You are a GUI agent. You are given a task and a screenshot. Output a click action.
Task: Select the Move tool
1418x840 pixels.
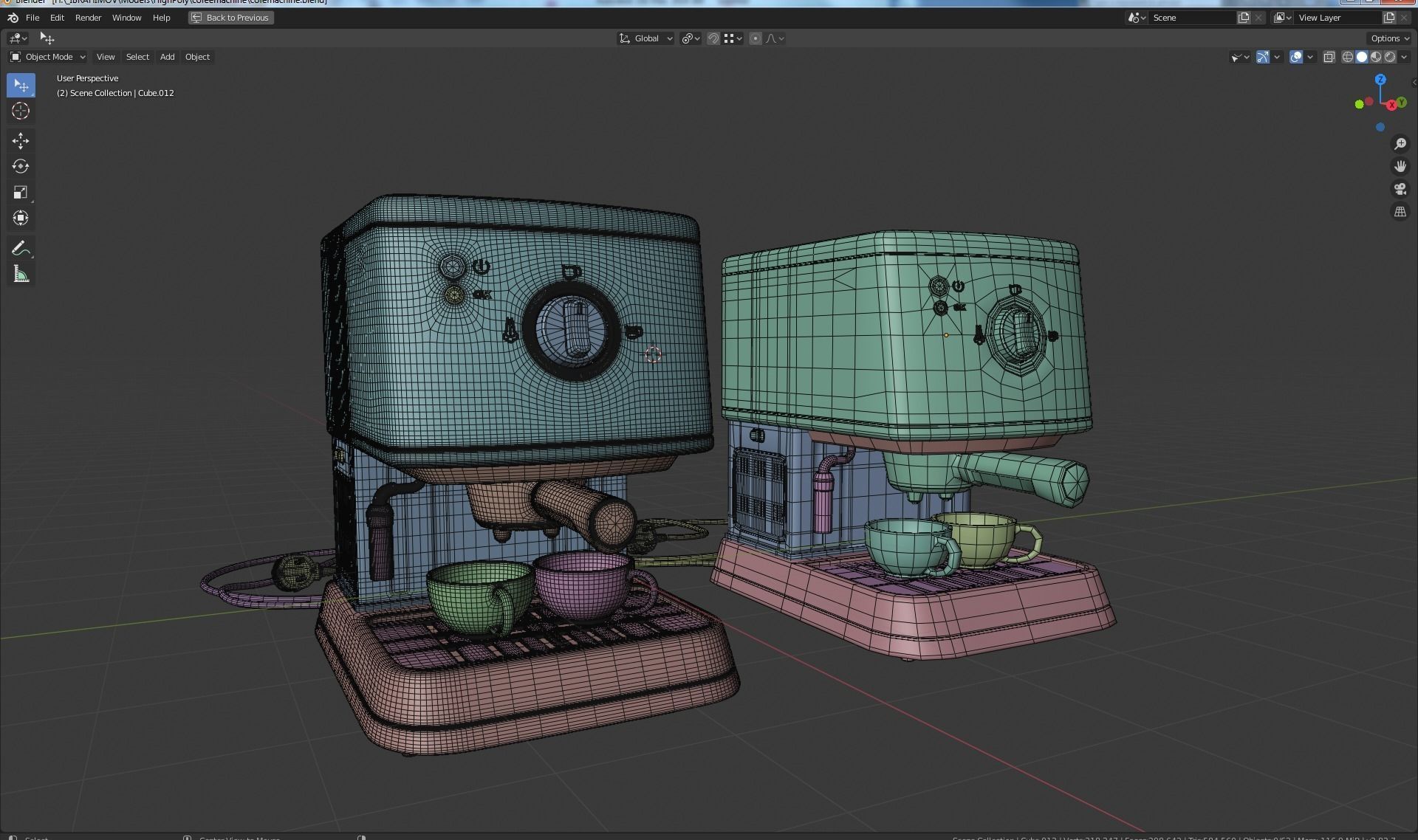(x=21, y=140)
